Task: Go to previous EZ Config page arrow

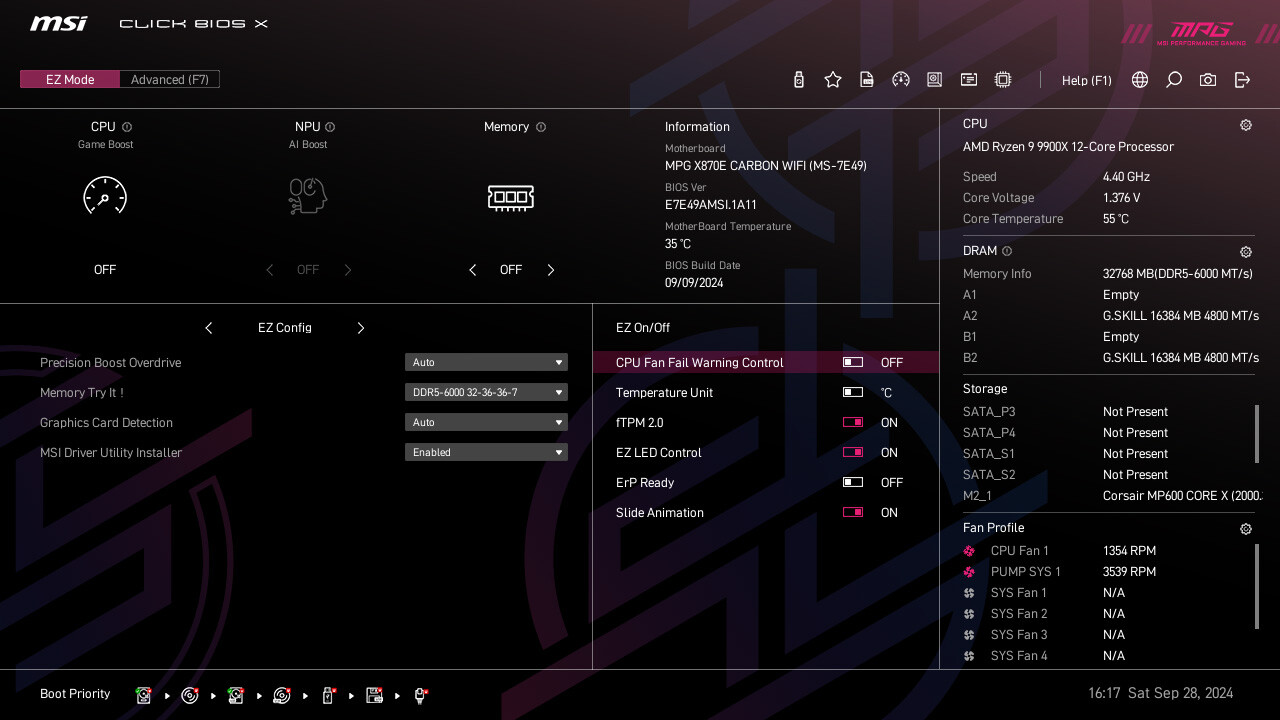Action: (x=209, y=328)
